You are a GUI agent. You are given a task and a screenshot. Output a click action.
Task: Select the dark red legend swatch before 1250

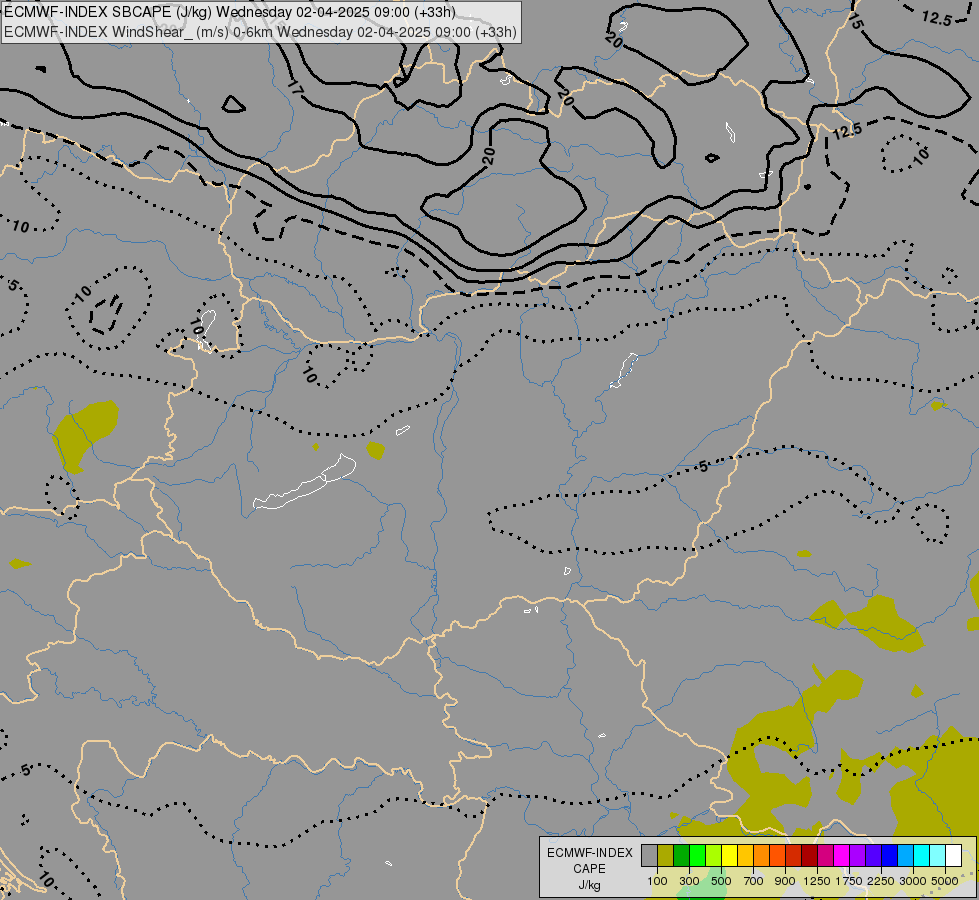pyautogui.click(x=809, y=855)
